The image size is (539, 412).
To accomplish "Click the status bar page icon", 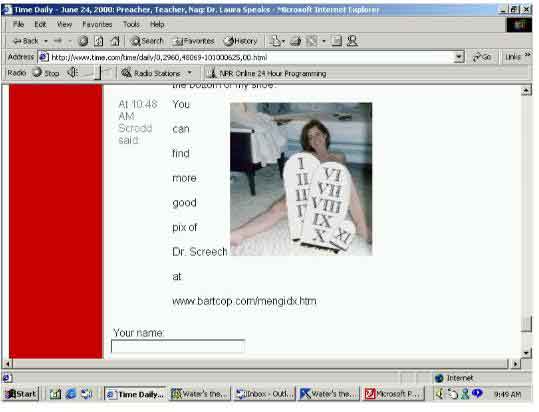I will pos(7,378).
